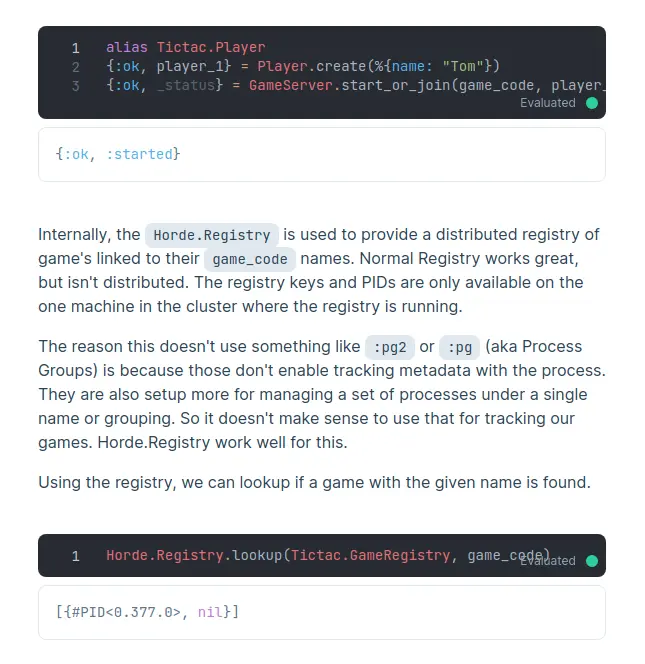Click line number 3 in the first code cell

pyautogui.click(x=76, y=85)
